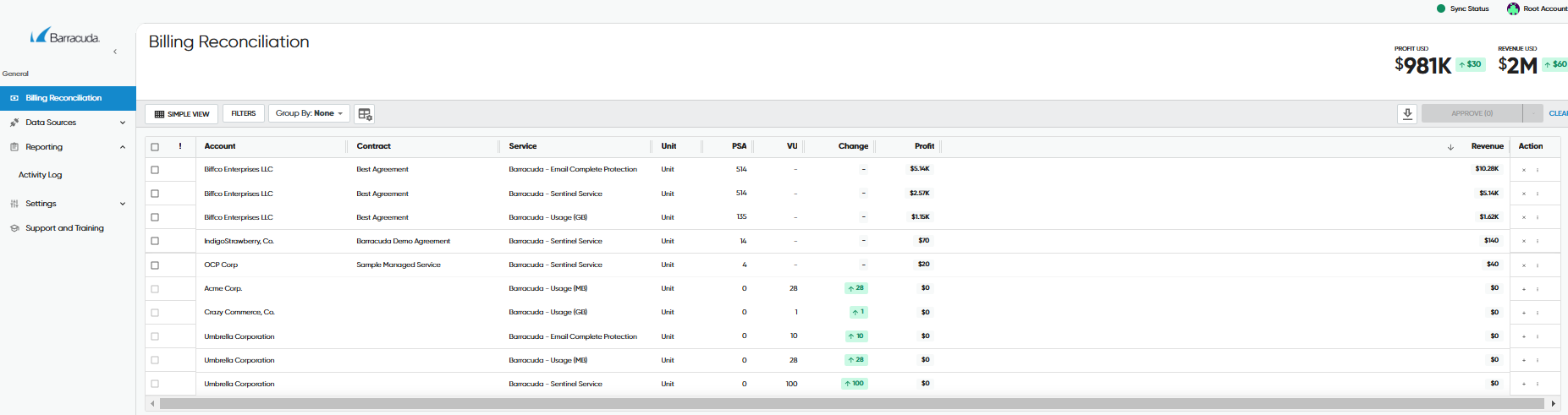Click the Change badge showing 100
The width and height of the screenshot is (1568, 415).
(x=854, y=384)
